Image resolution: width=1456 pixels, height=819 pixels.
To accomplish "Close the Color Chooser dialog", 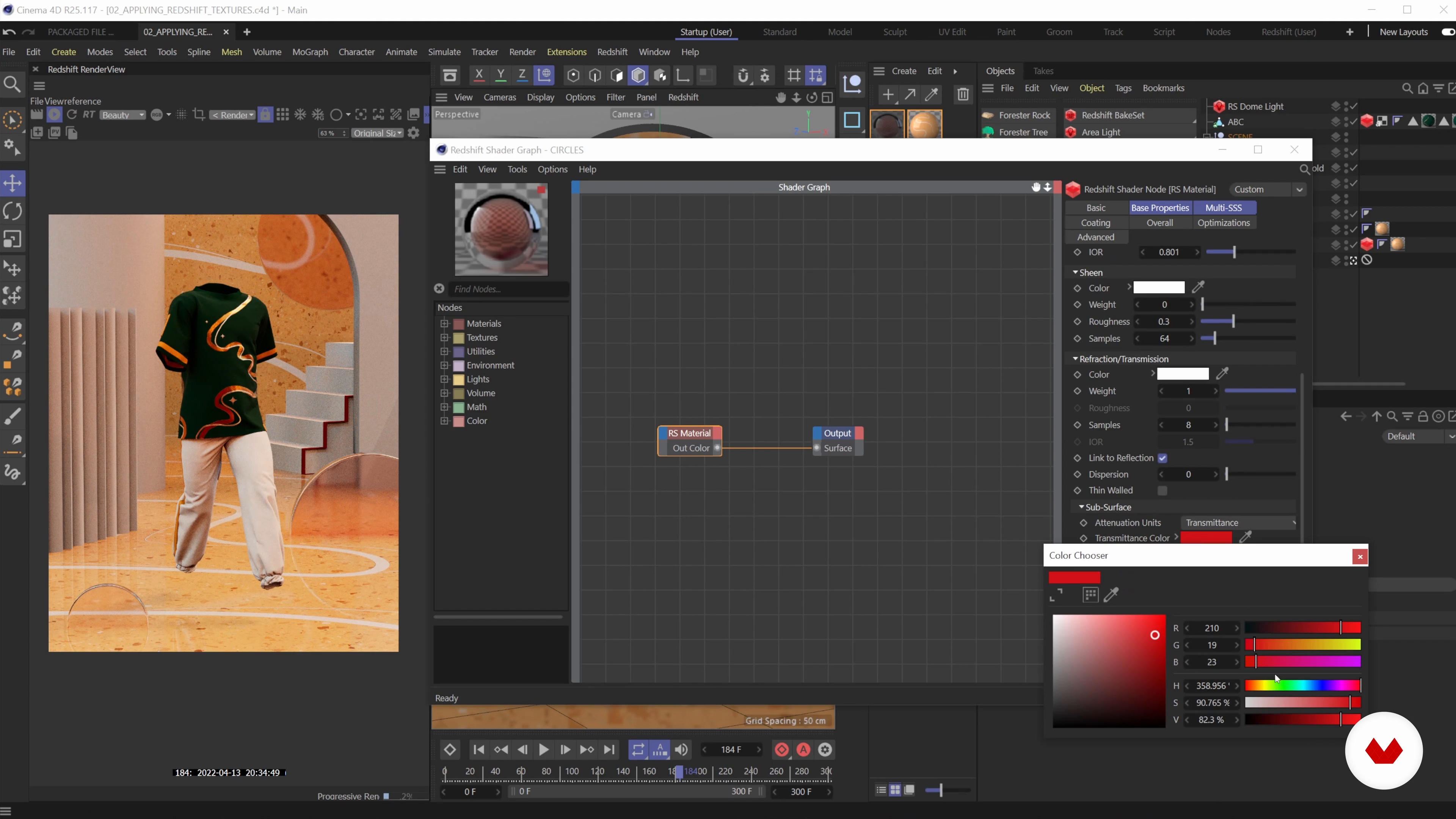I will [1360, 557].
